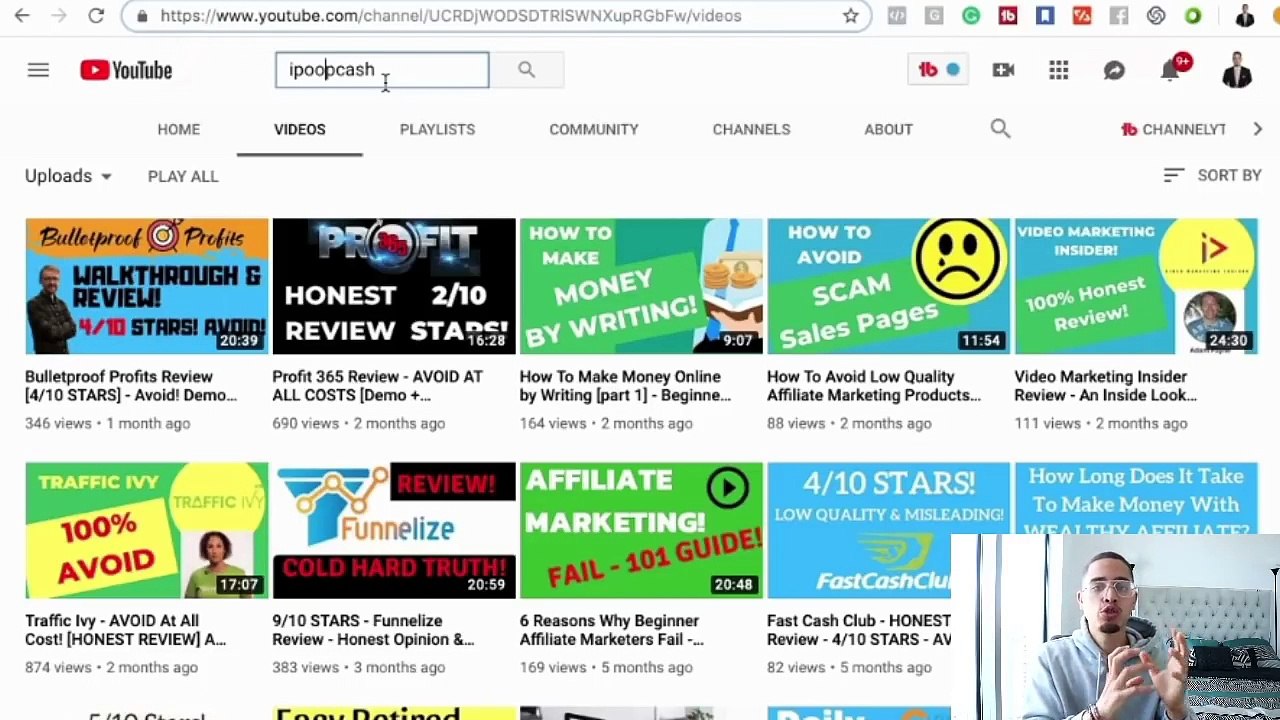Open Funnelize Review video title

[x=373, y=630]
